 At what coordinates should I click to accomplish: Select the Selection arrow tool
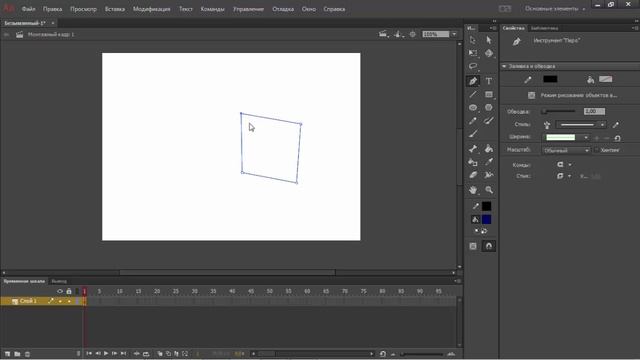tap(473, 40)
